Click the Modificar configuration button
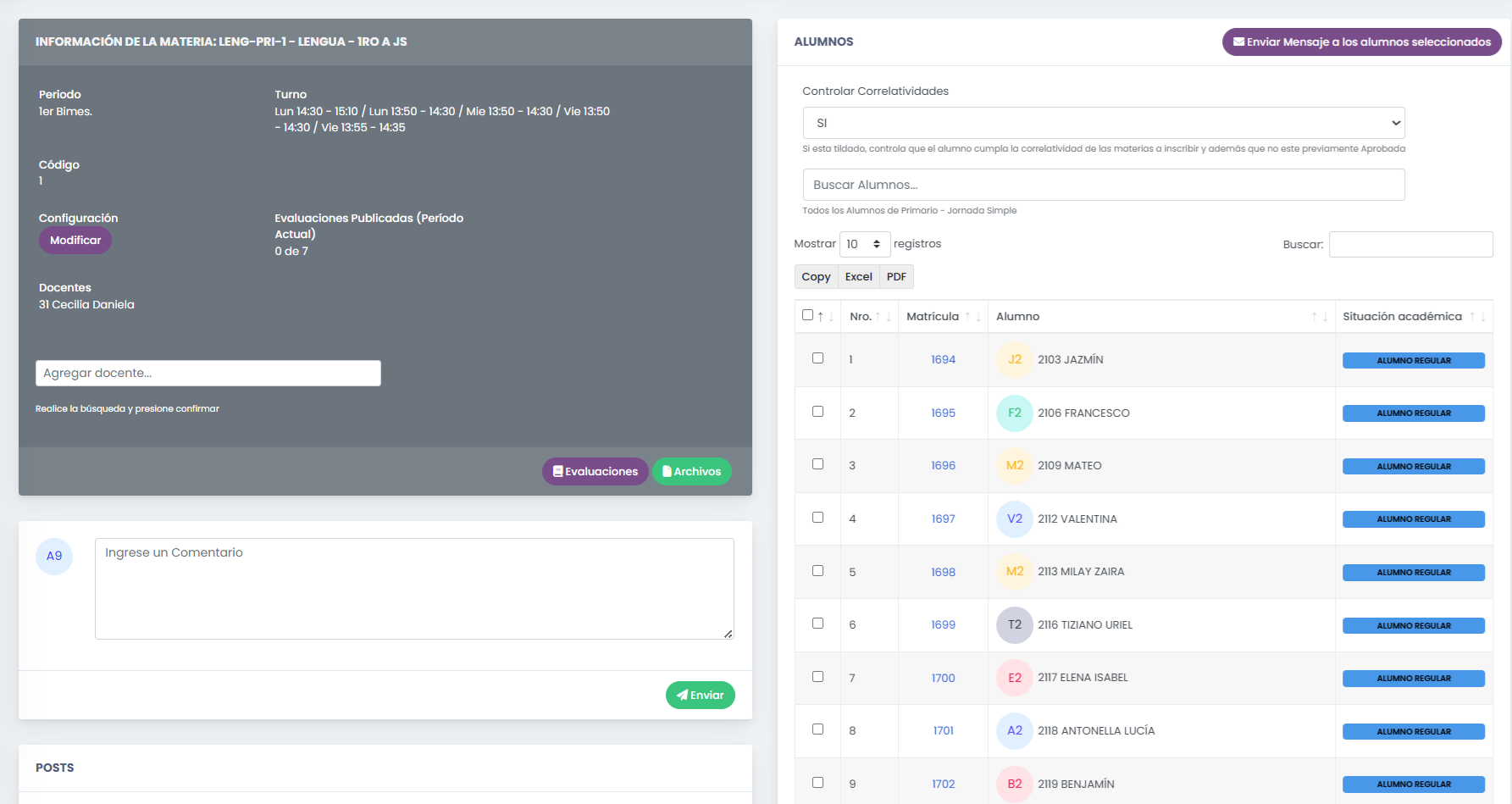 75,241
